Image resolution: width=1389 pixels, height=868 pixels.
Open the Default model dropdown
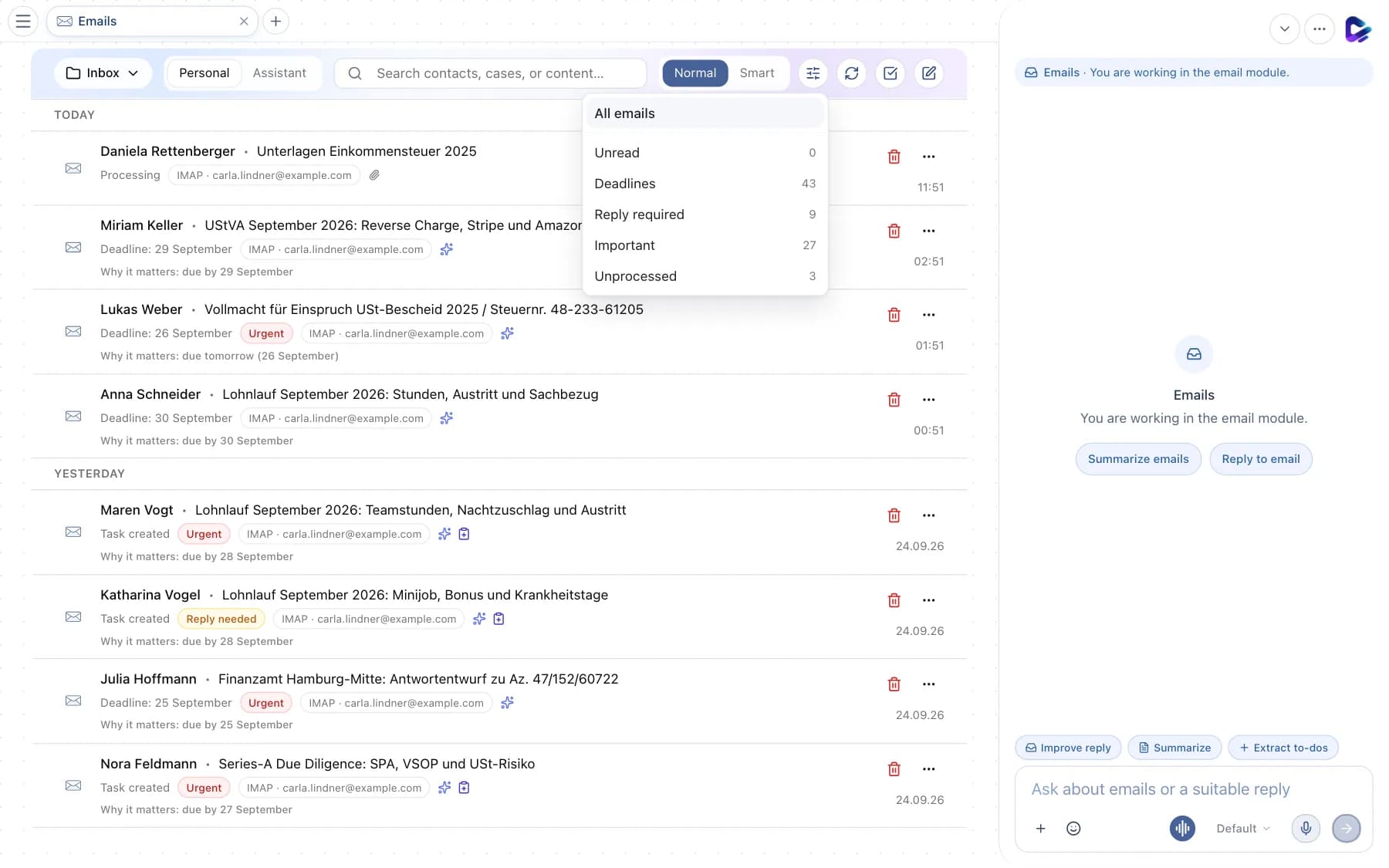1242,829
